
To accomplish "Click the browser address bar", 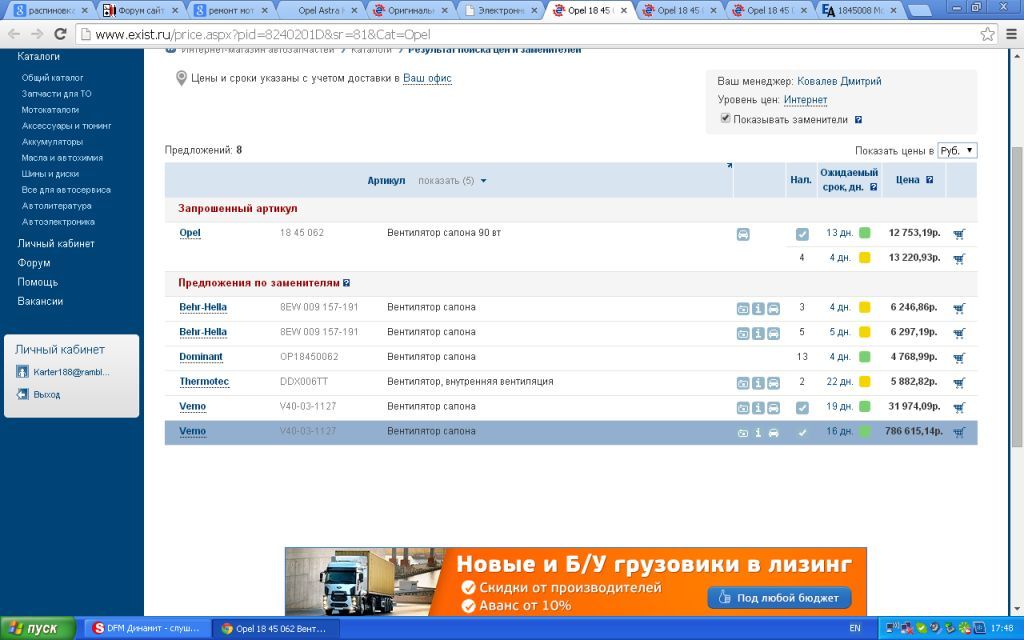I will pyautogui.click(x=528, y=34).
